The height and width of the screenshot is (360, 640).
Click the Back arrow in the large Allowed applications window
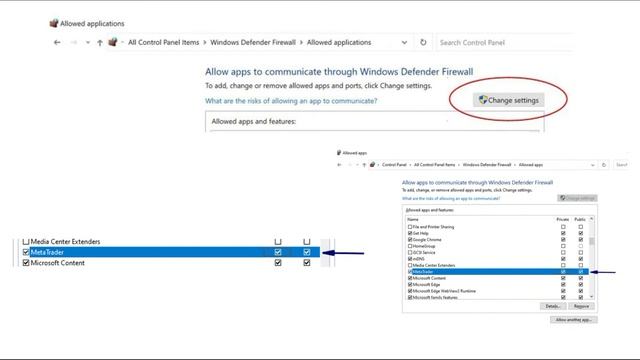[x=57, y=42]
